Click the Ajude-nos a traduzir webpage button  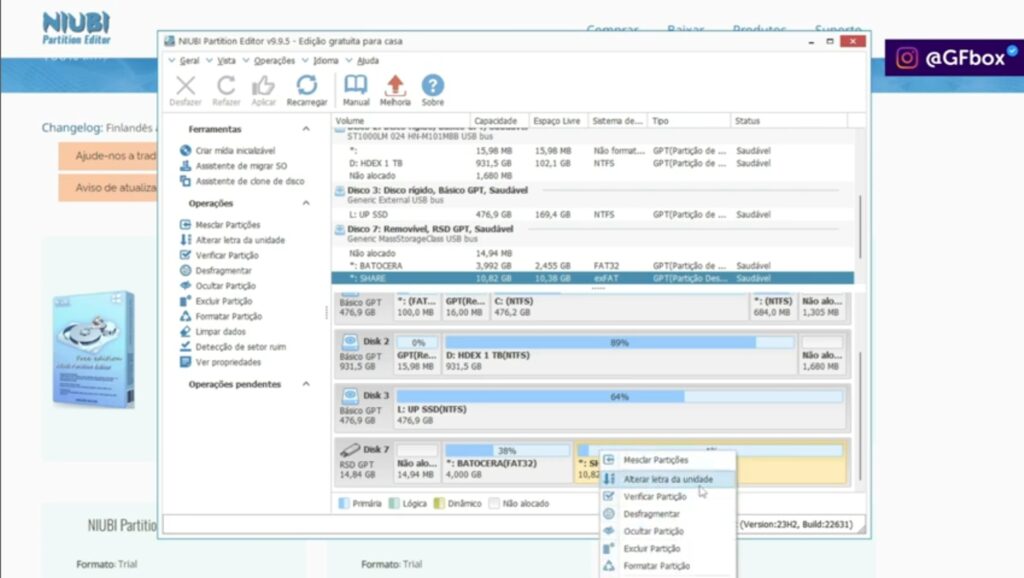point(108,156)
